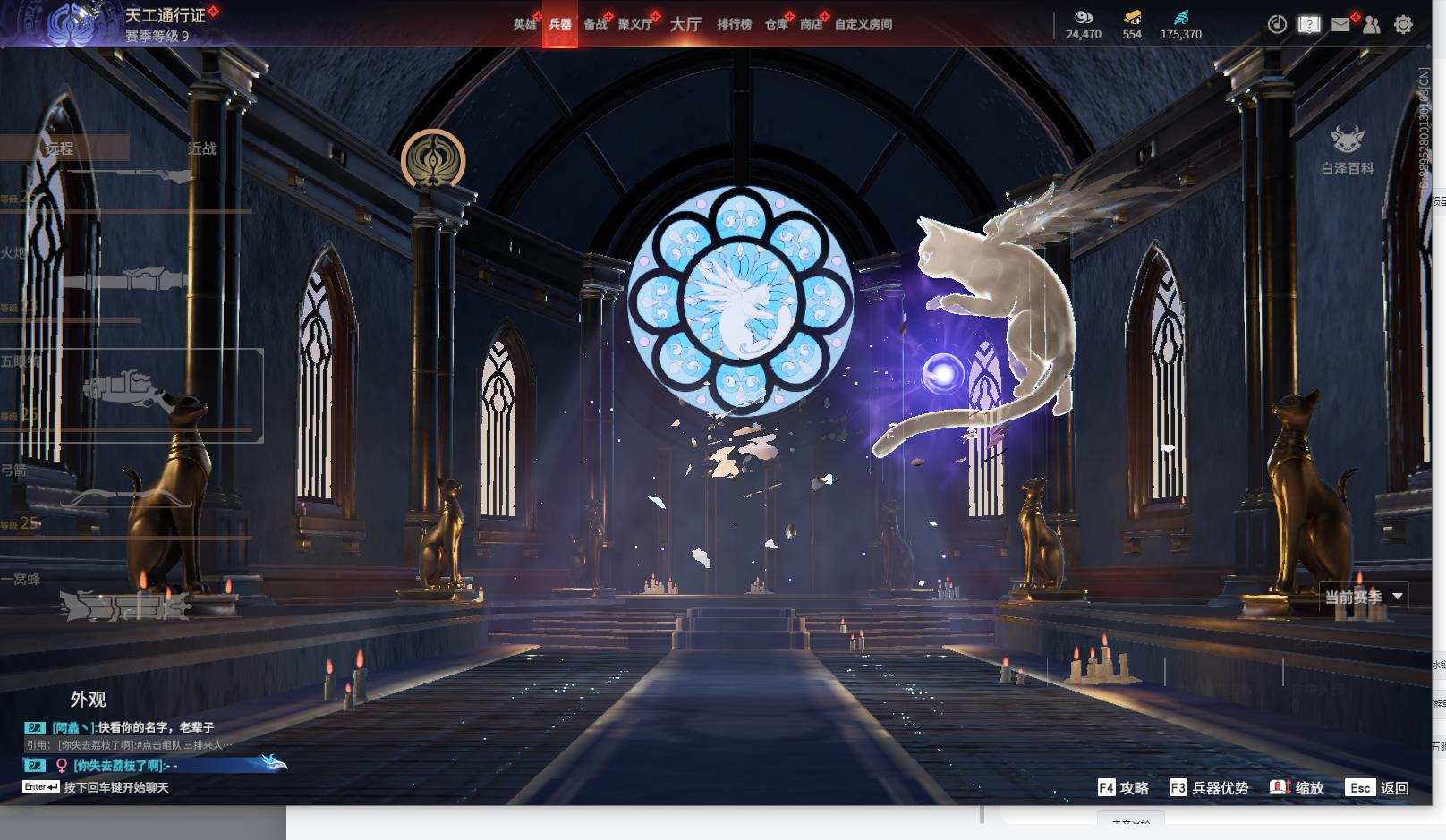
Task: Open the 外观 appearance section
Action: 88,700
